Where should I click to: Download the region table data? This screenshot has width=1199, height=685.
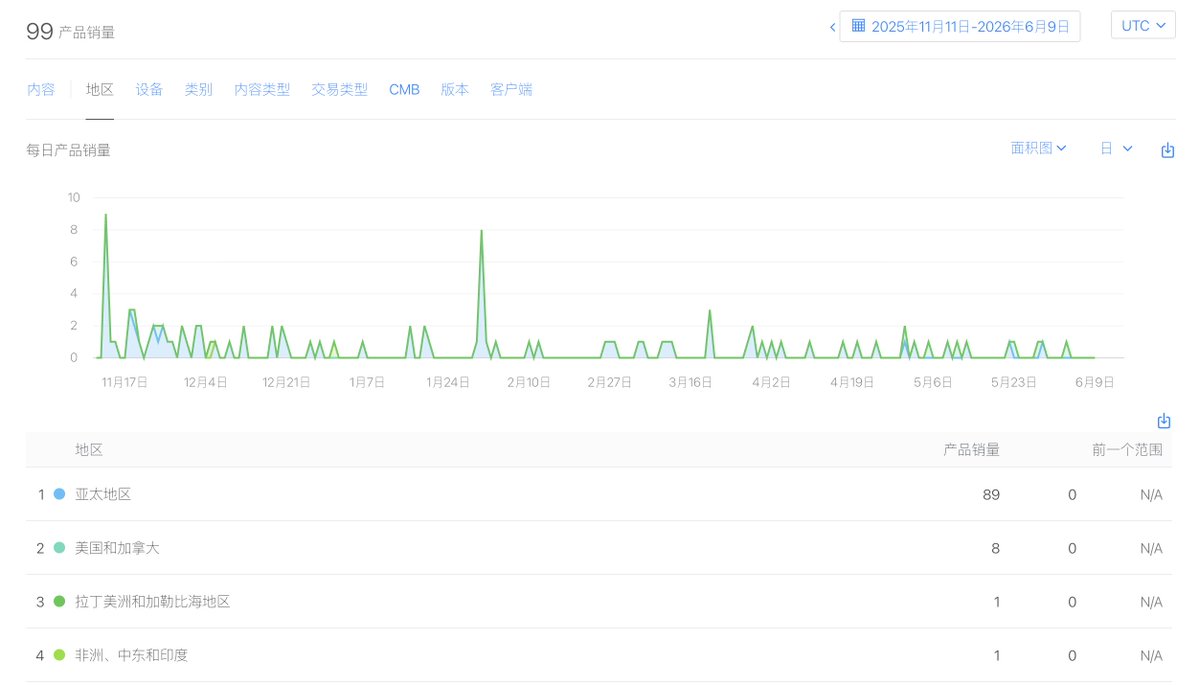click(1163, 421)
